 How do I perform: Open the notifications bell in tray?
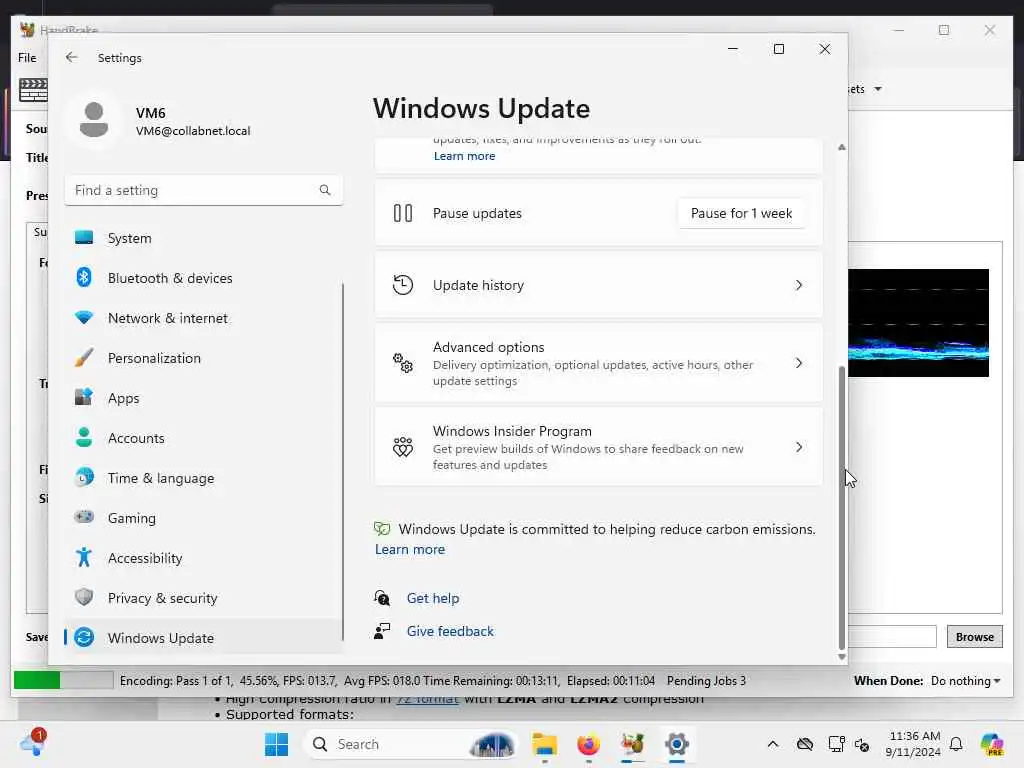(956, 744)
